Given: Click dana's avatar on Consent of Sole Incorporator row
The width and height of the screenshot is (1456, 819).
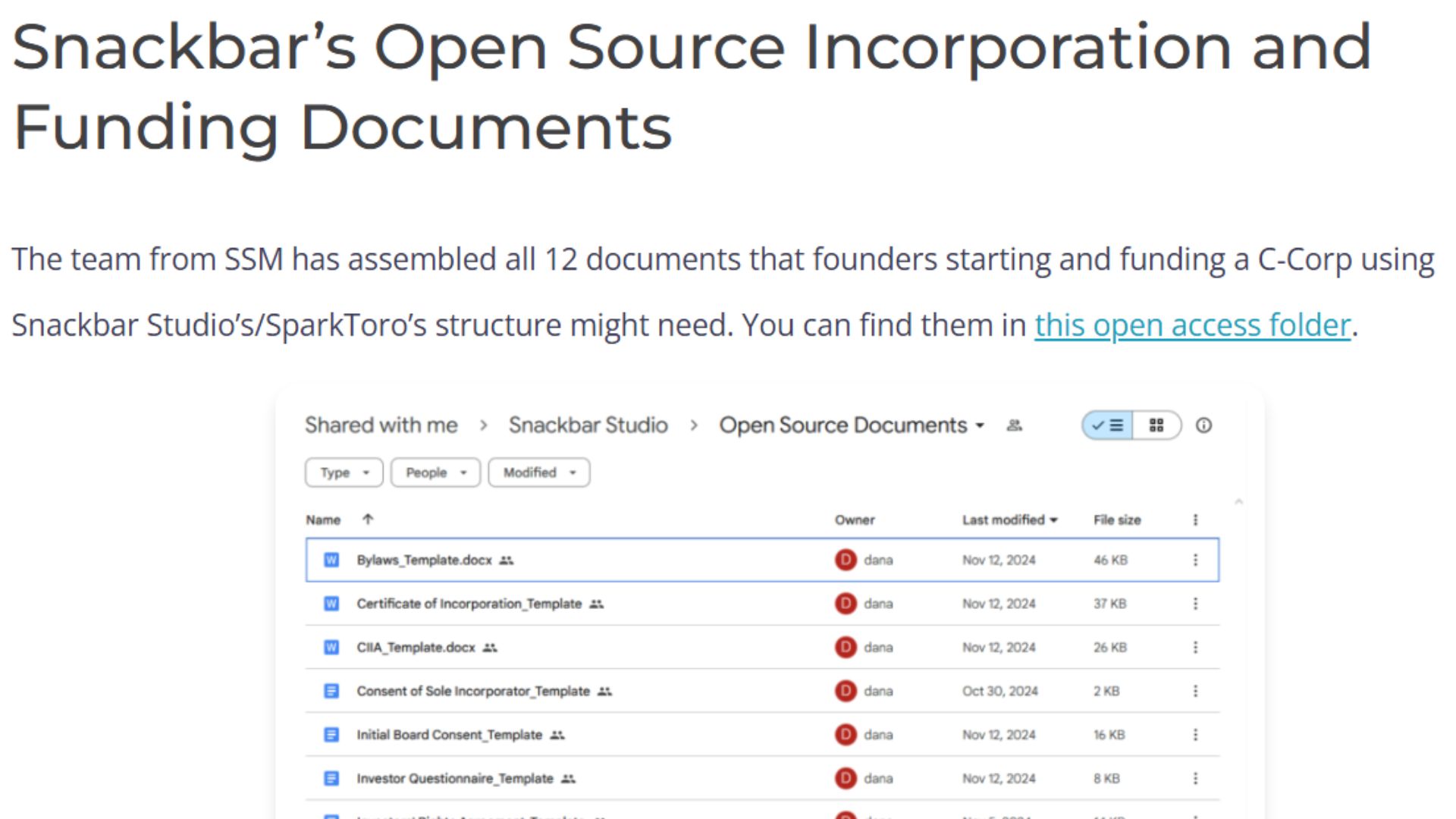Looking at the screenshot, I should point(846,691).
